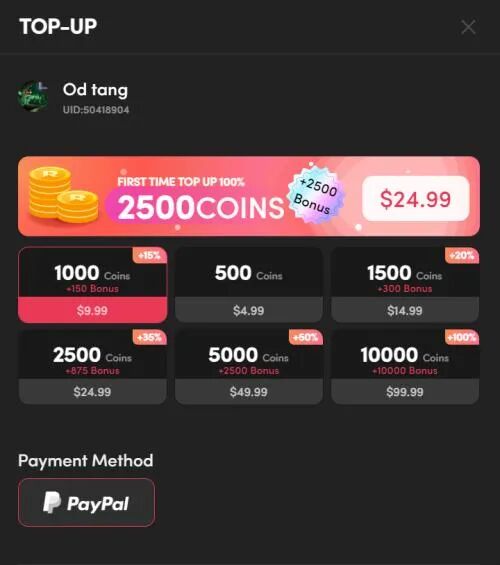Click the +35% badge on 2500 Coins
This screenshot has height=565, width=500.
[149, 337]
